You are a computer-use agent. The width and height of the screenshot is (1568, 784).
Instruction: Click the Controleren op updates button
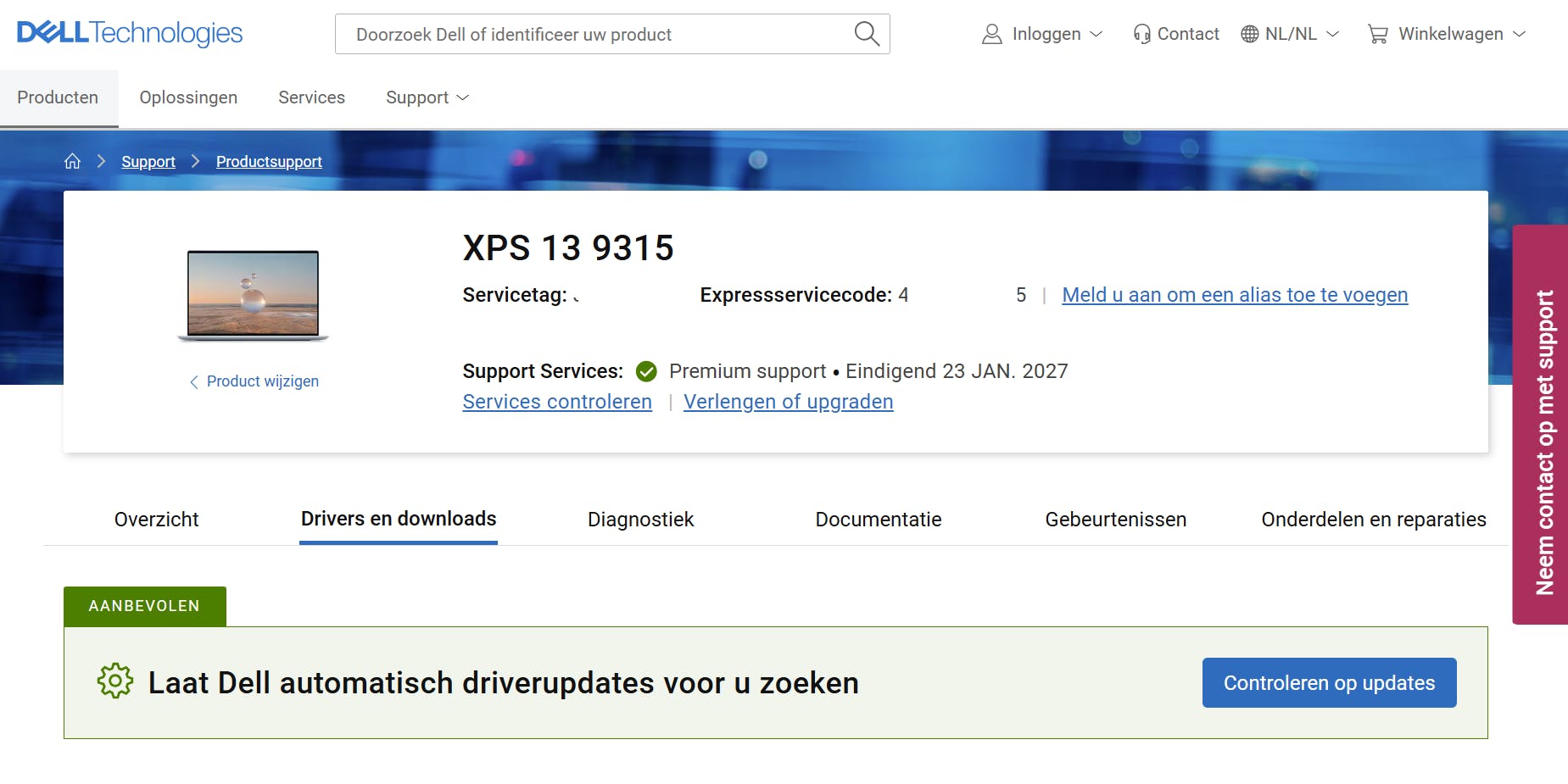[x=1329, y=682]
